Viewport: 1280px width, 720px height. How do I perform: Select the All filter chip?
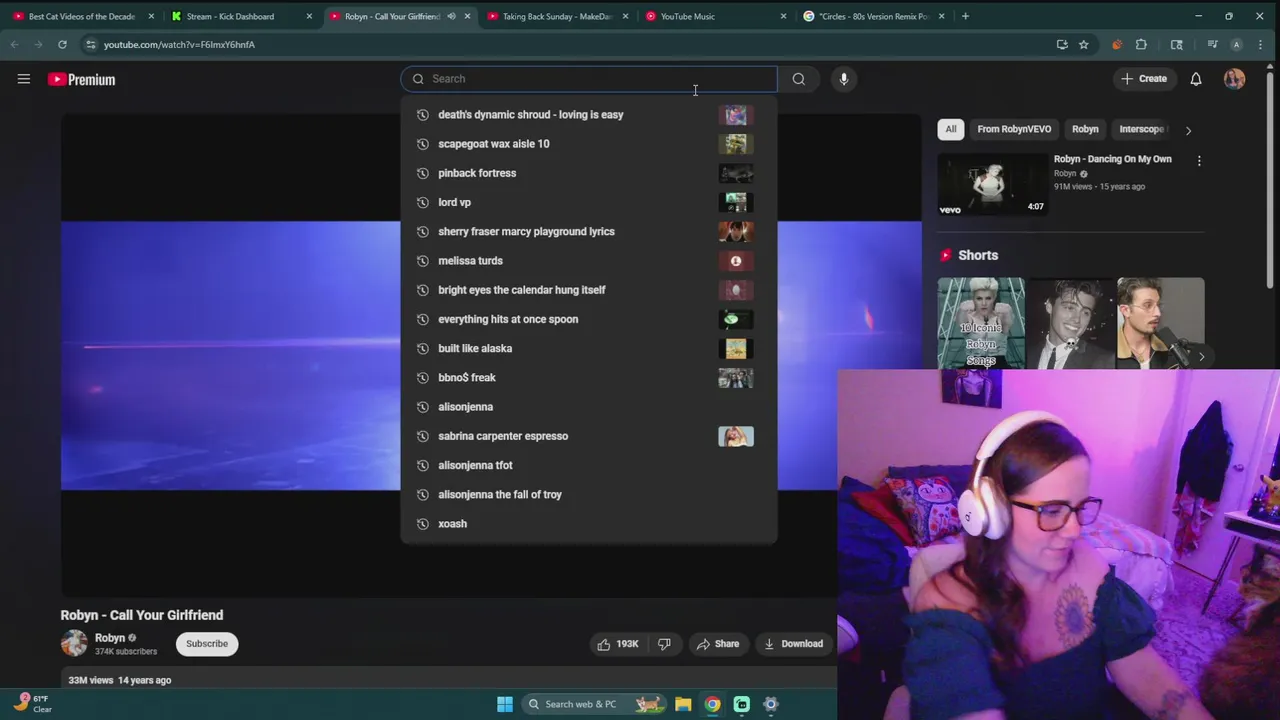click(951, 129)
